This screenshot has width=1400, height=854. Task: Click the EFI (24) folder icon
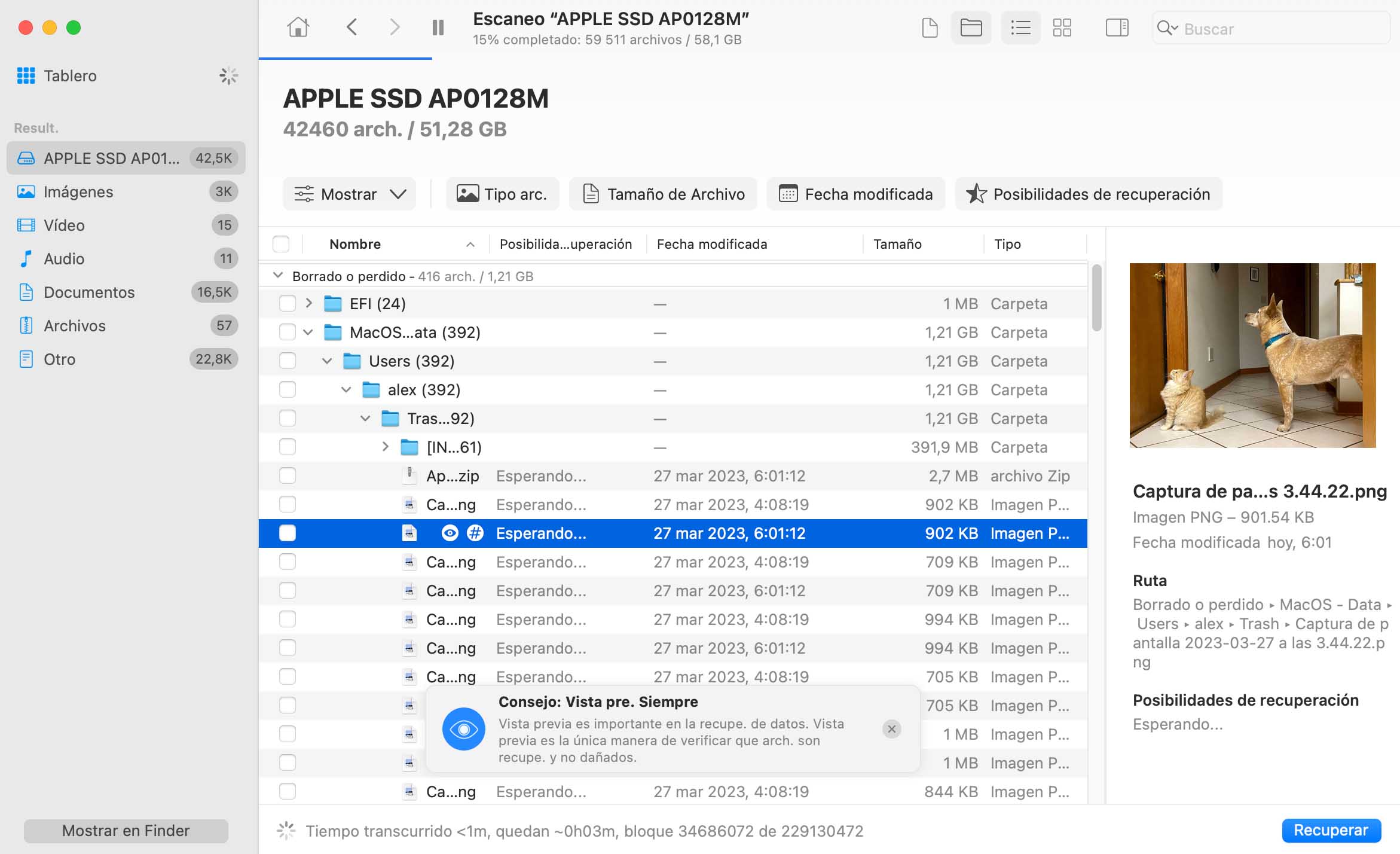332,303
